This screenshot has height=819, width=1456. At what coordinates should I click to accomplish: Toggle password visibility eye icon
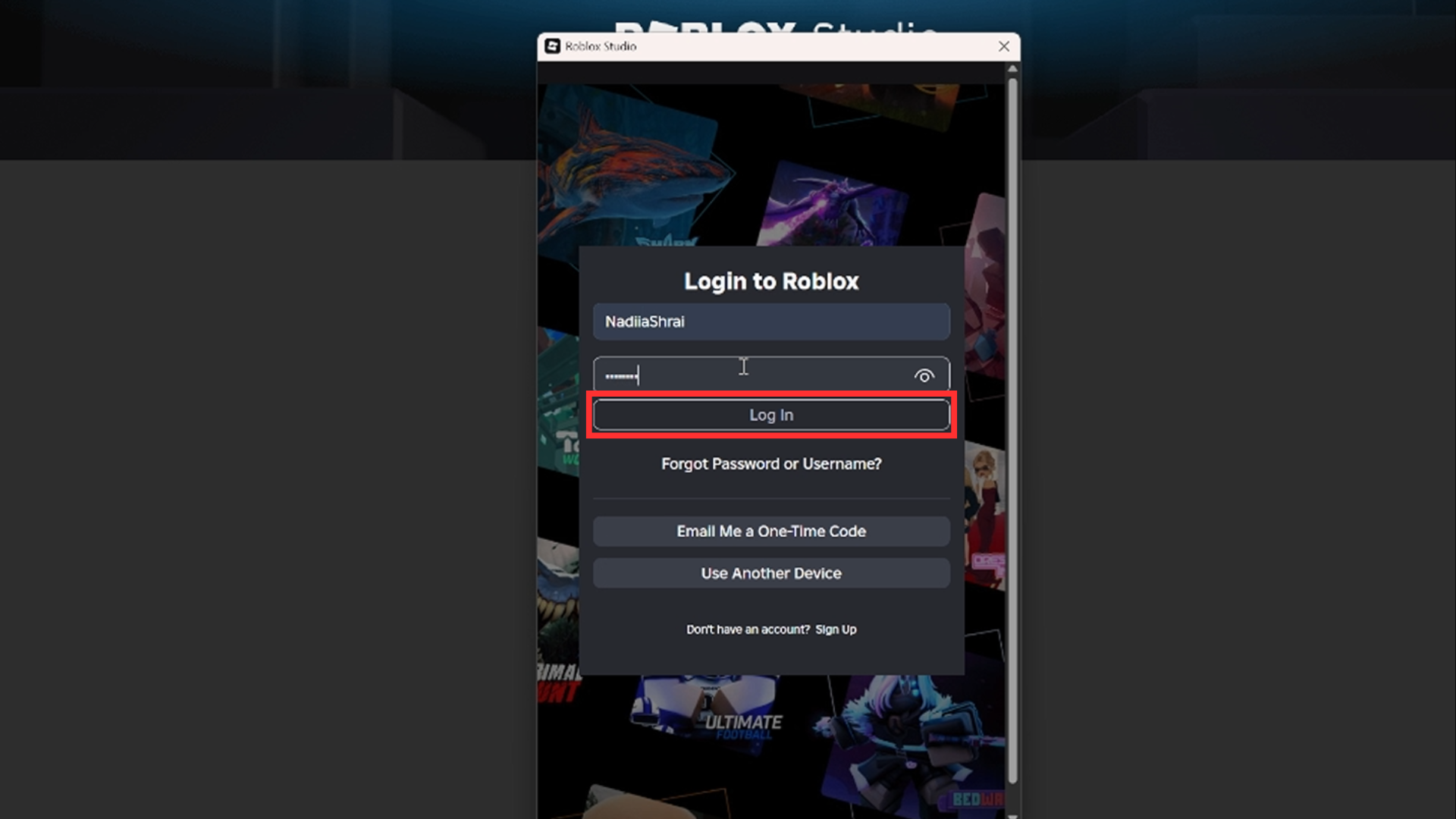pos(924,376)
